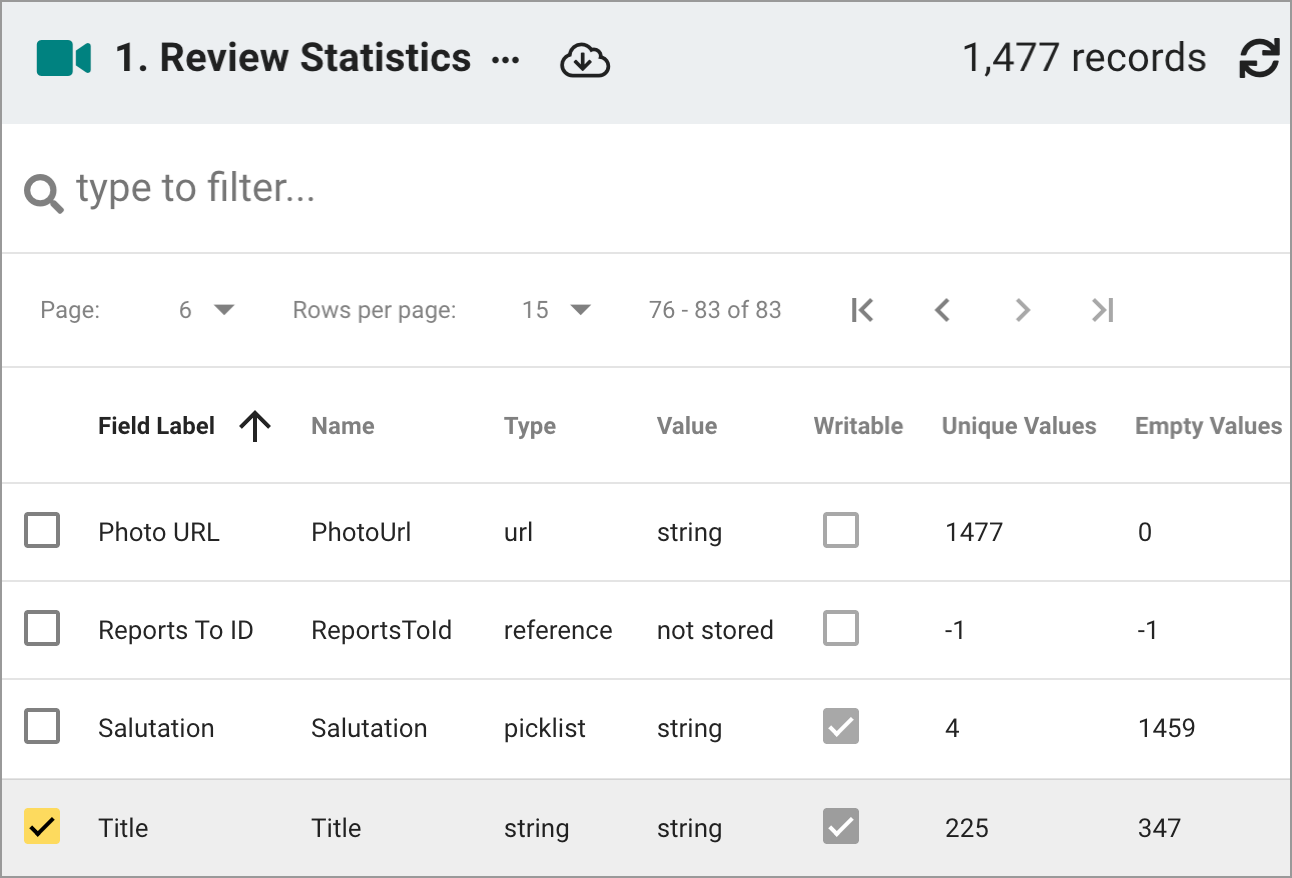Sort by the Value column header
1292x878 pixels.
pos(687,426)
